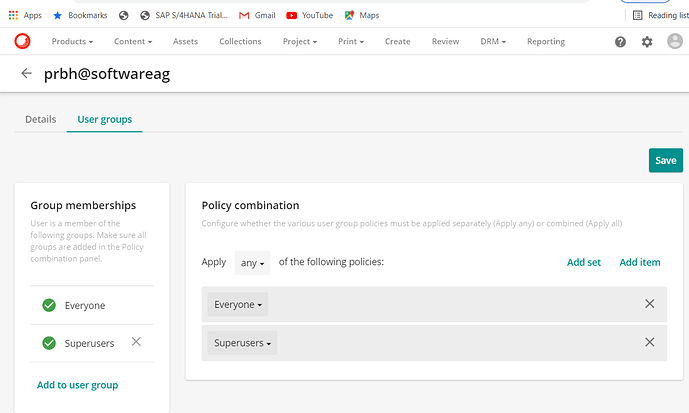Expand the Apply any/all dropdown

[252, 263]
